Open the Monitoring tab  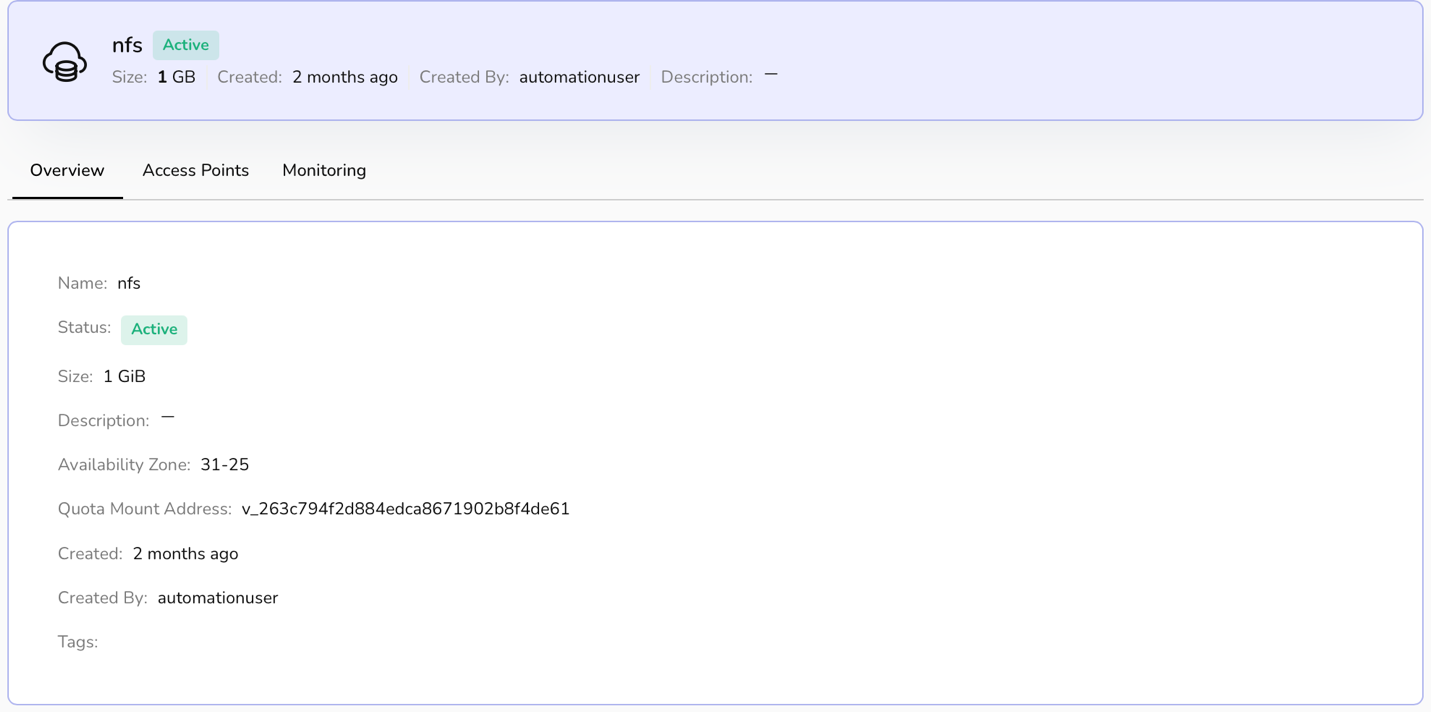324,170
